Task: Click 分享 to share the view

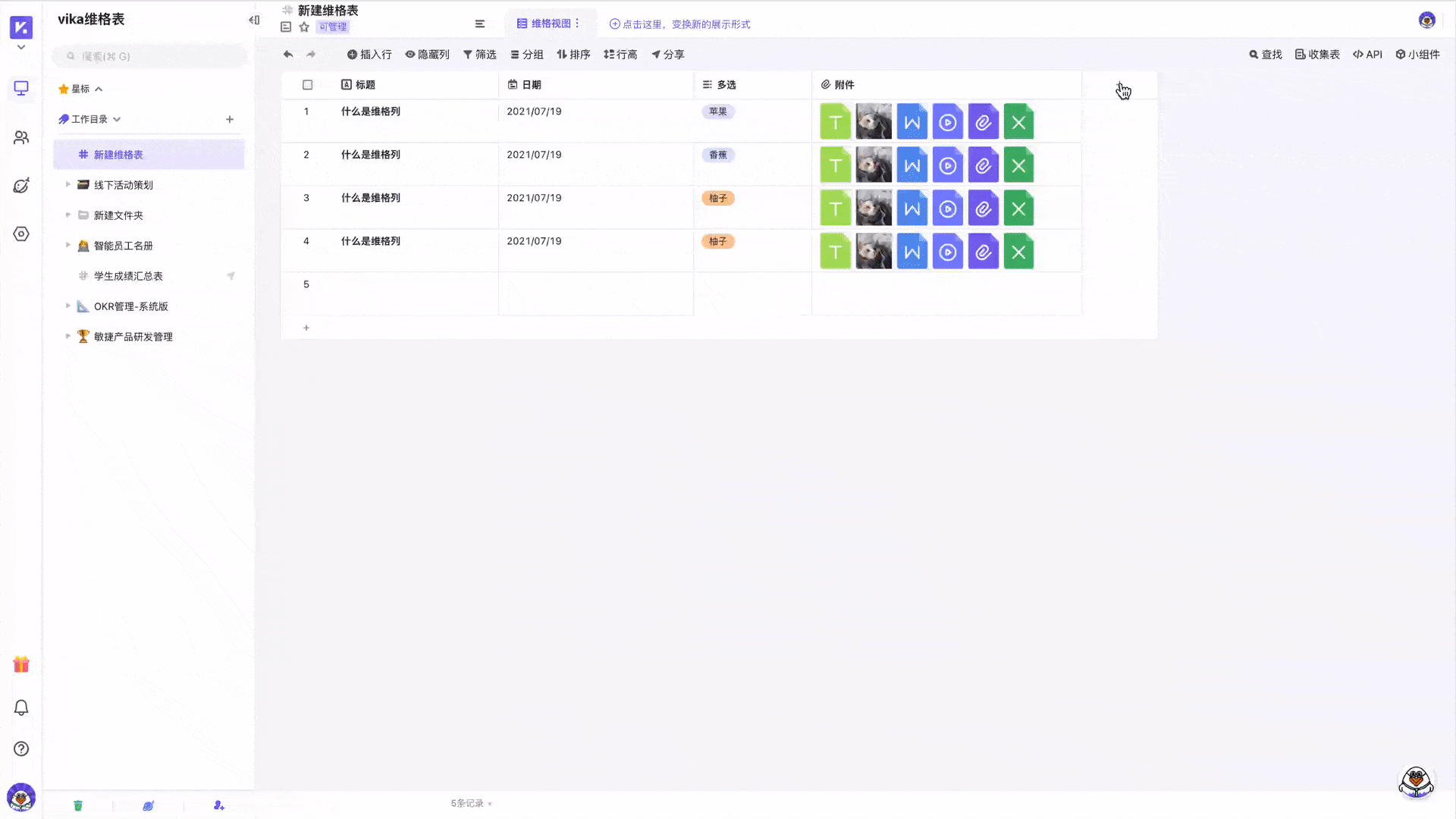Action: tap(669, 54)
